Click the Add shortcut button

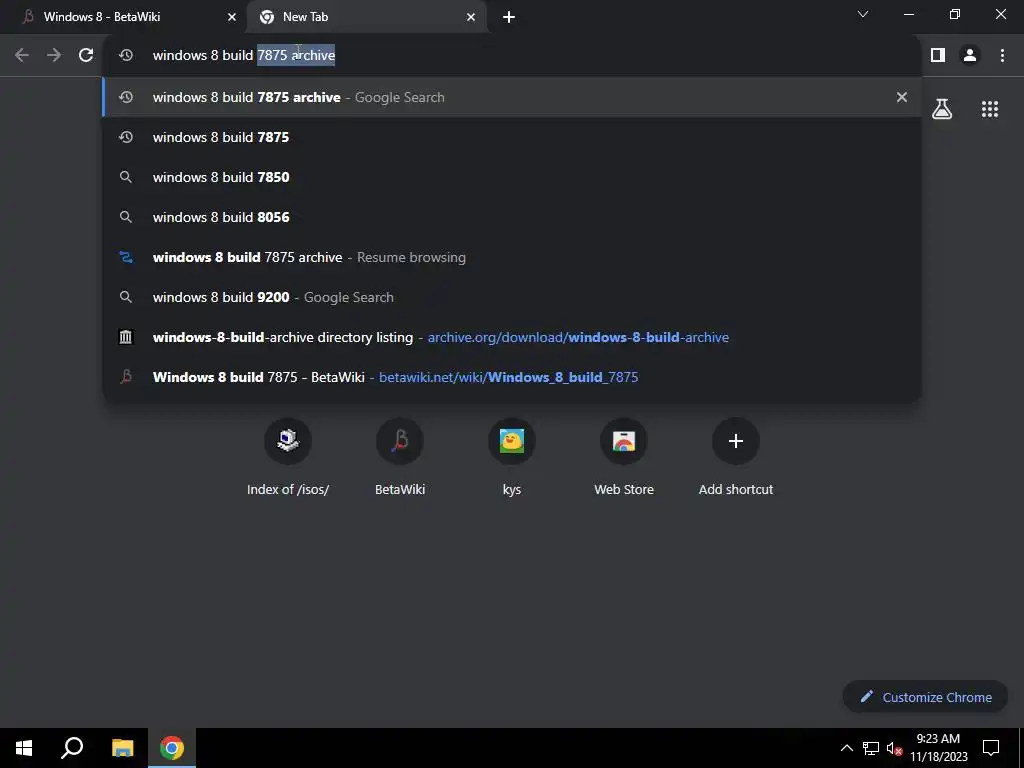736,458
